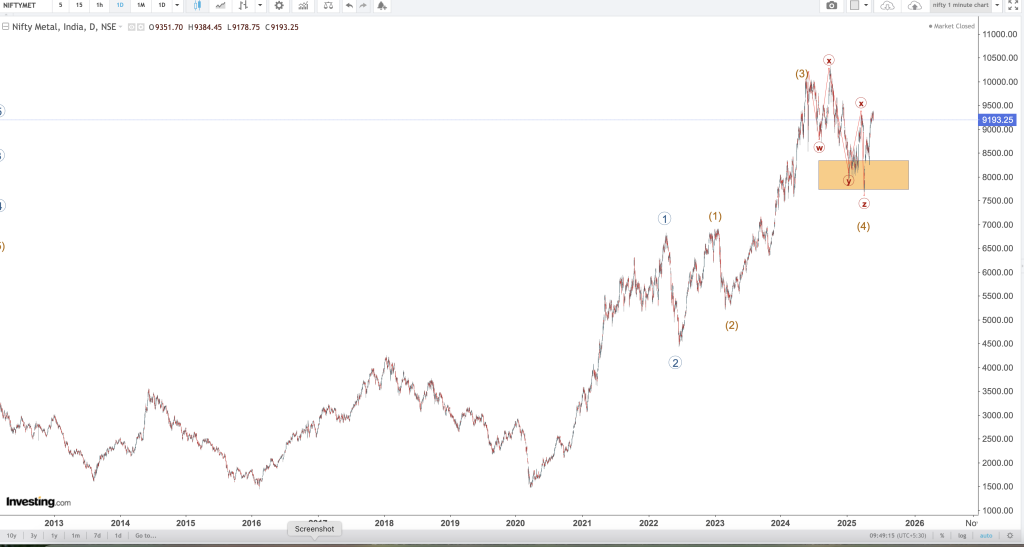Viewport: 1024px width, 547px height.
Task: Select 5 minute interval
Action: [x=60, y=5]
